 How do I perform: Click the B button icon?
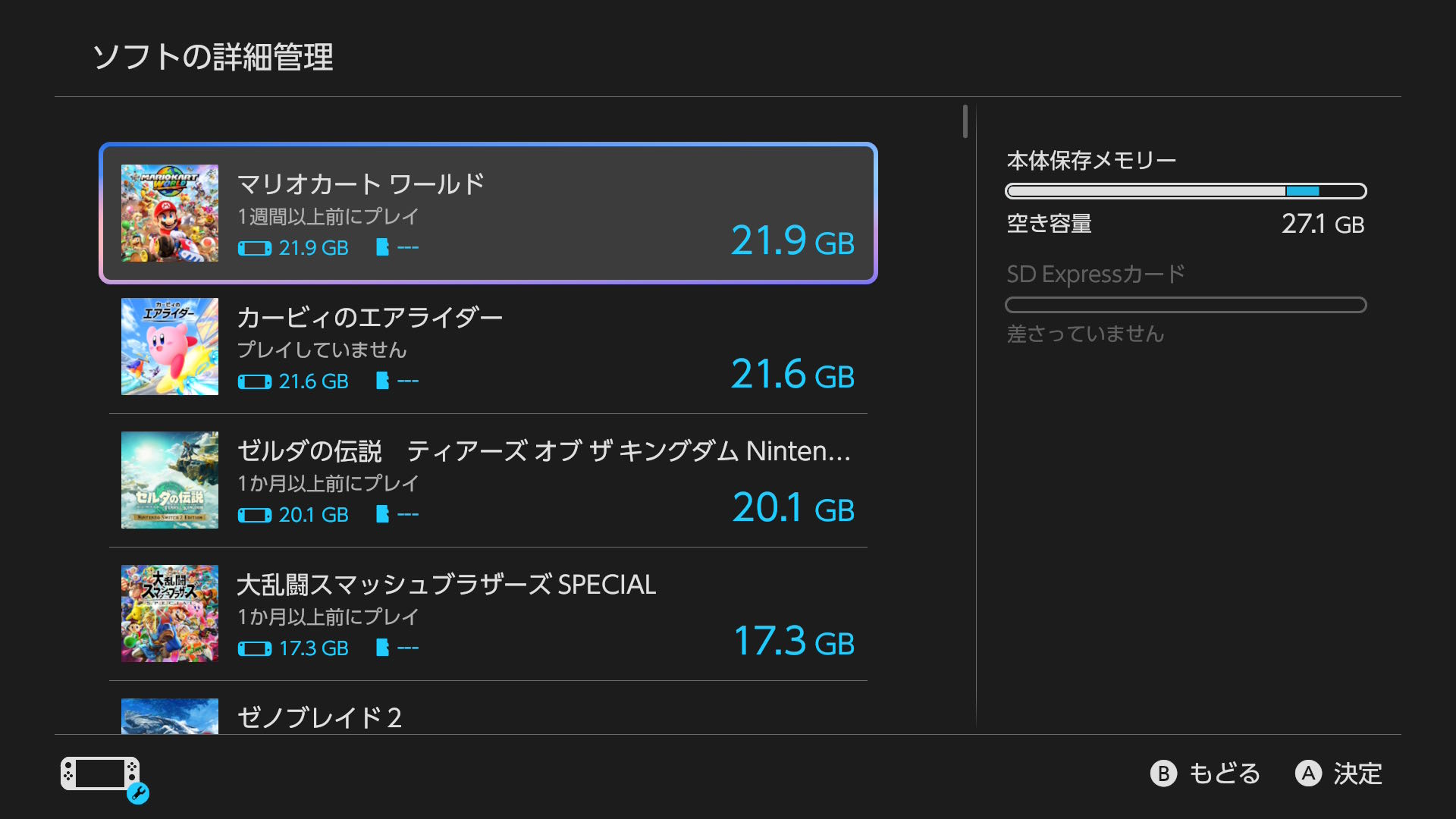point(1163,773)
